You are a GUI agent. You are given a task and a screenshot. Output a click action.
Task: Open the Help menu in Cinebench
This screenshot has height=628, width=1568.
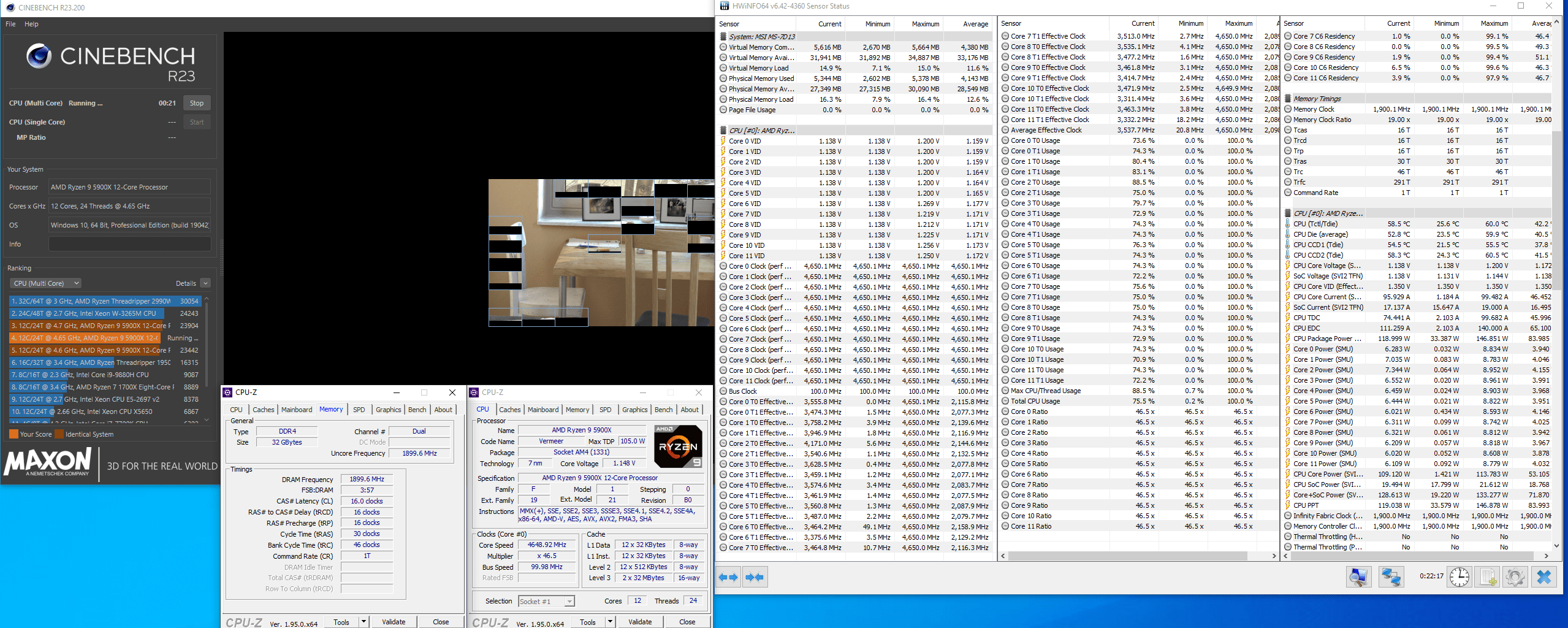tap(31, 24)
